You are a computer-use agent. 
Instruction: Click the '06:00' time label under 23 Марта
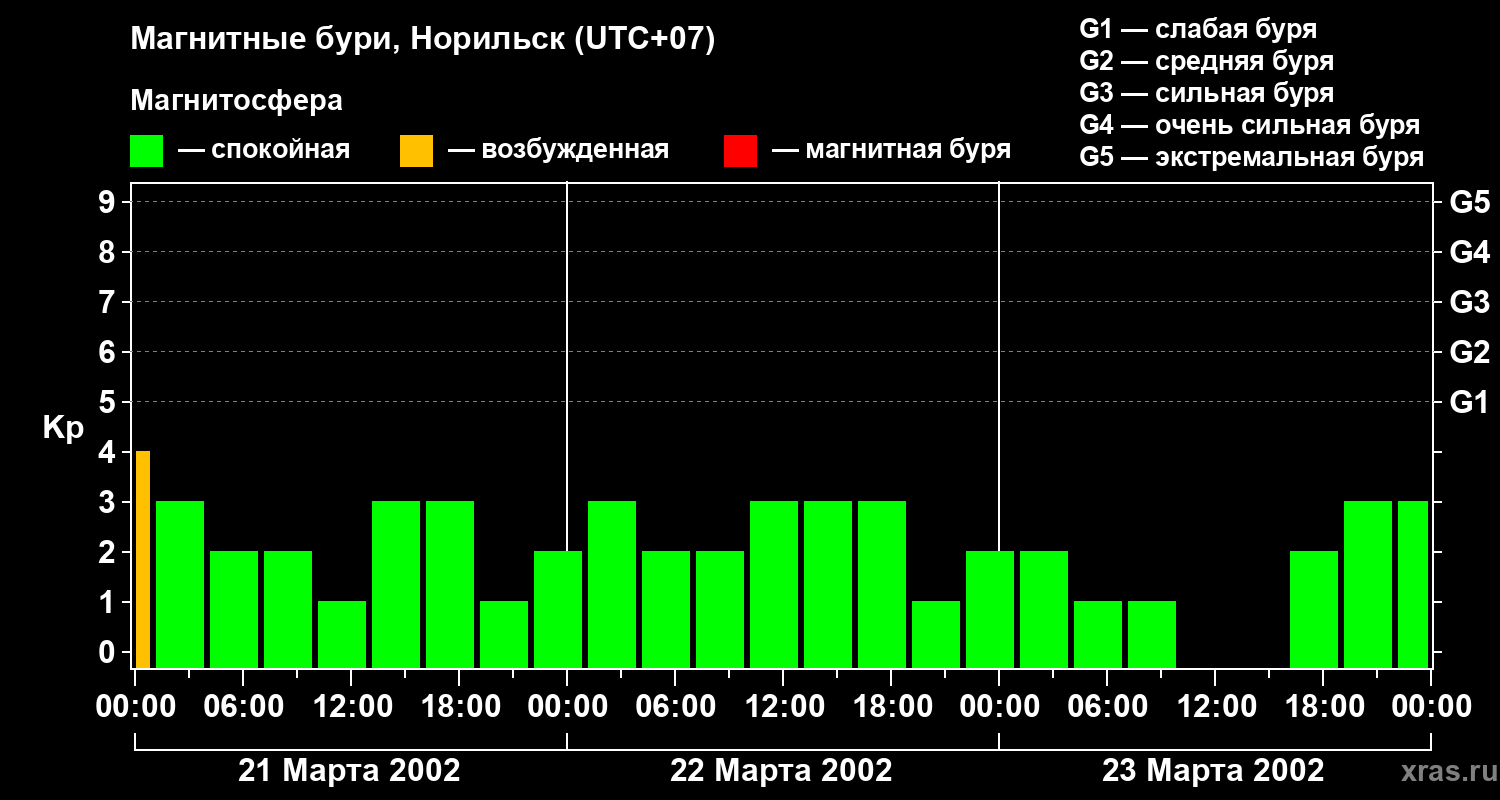(1107, 707)
